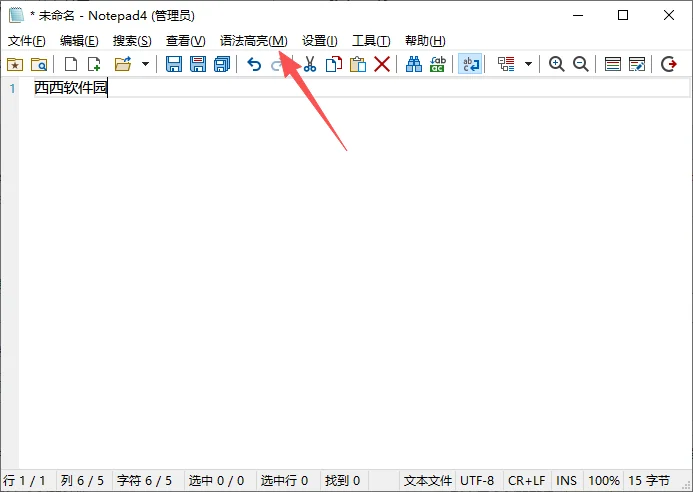
Task: Expand the code folding dropdown arrow
Action: click(529, 65)
